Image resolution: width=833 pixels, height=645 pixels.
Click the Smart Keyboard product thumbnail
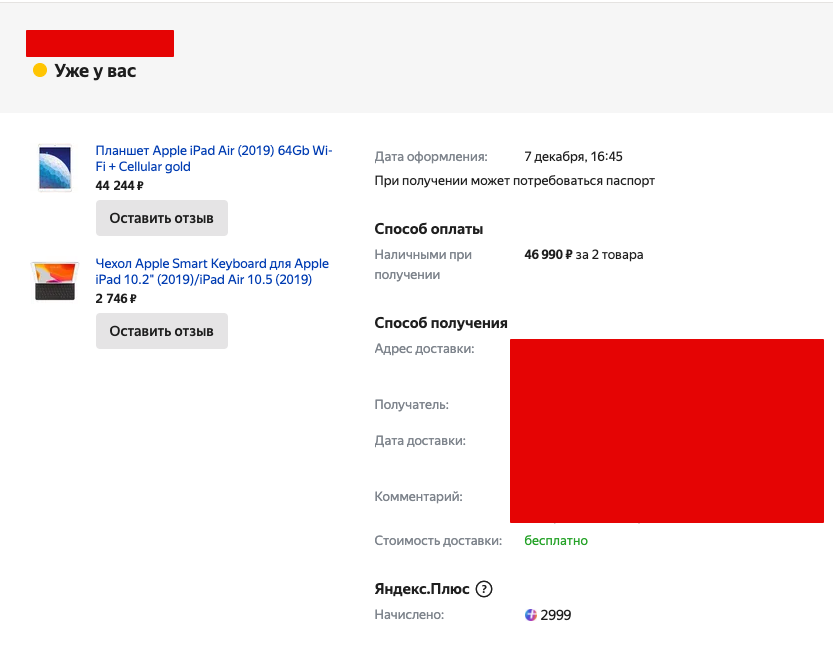click(x=55, y=281)
